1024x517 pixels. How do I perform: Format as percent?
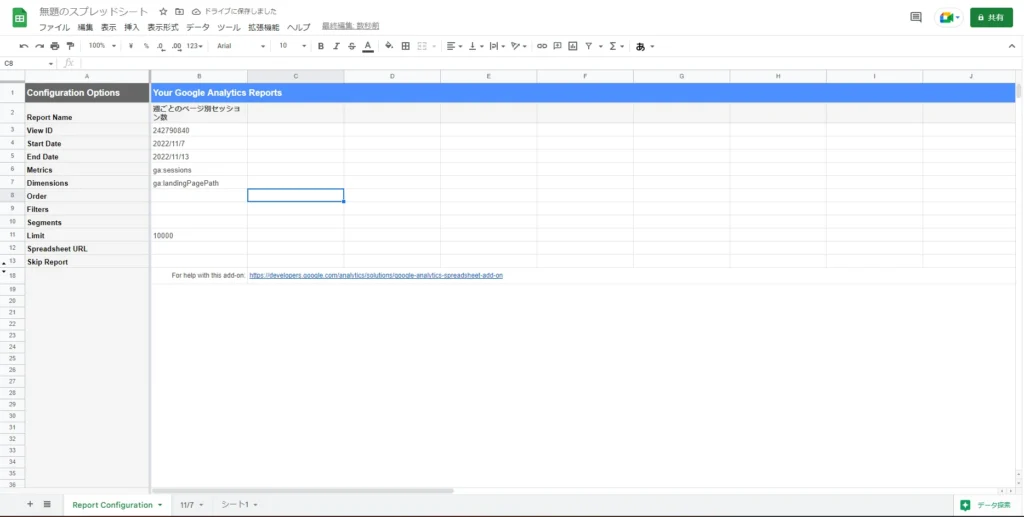146,46
